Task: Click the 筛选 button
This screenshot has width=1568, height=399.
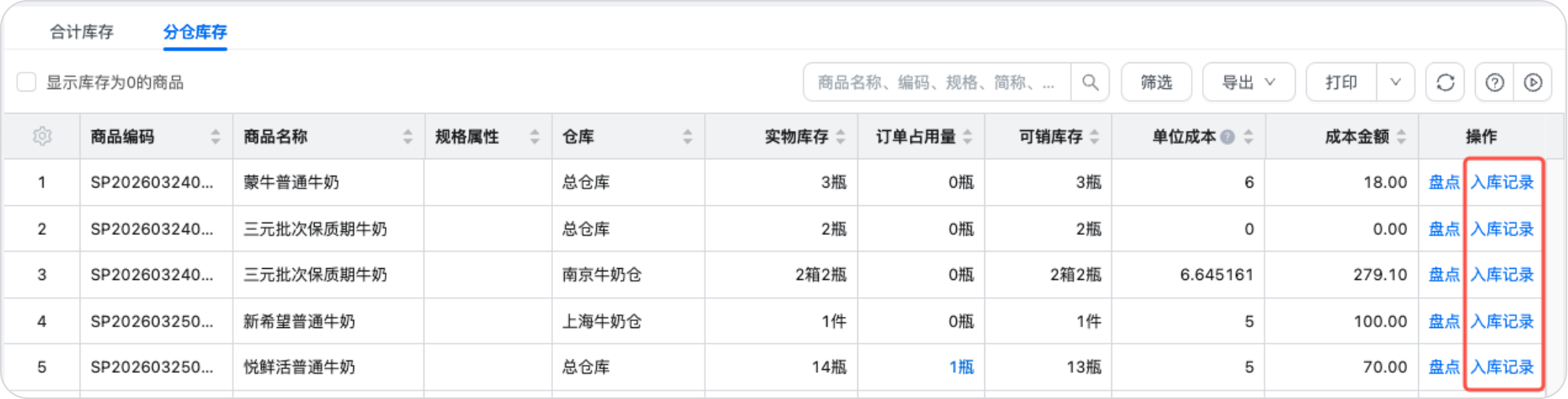Action: (x=1156, y=82)
